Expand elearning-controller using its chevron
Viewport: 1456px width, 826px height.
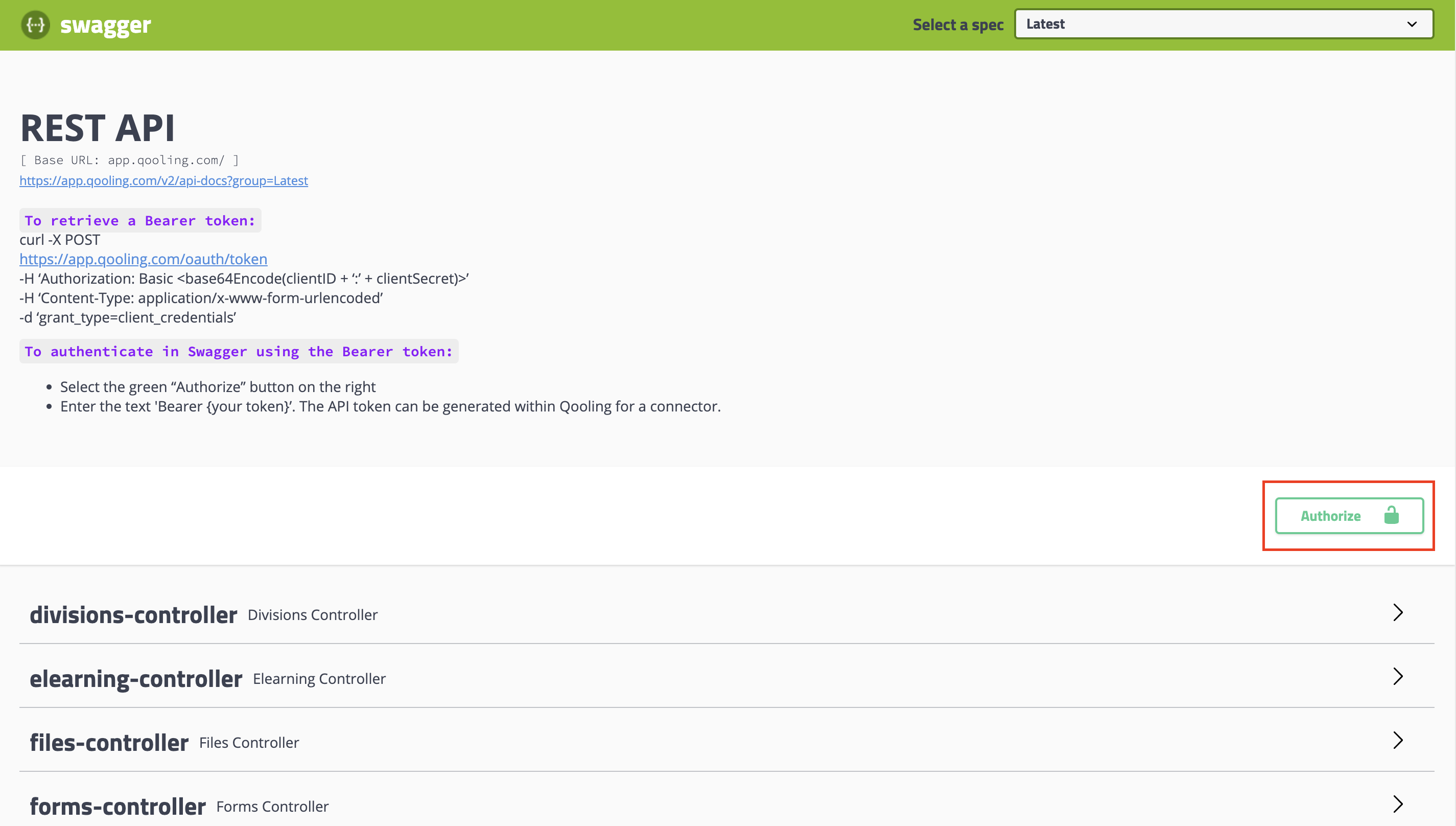coord(1398,677)
